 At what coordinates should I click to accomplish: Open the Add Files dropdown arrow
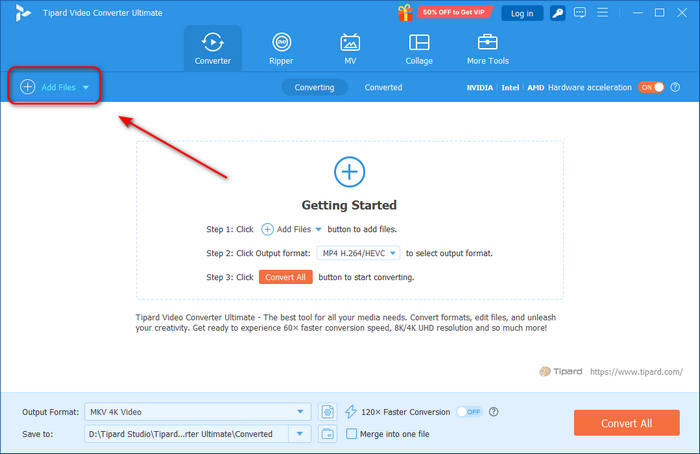coord(86,88)
